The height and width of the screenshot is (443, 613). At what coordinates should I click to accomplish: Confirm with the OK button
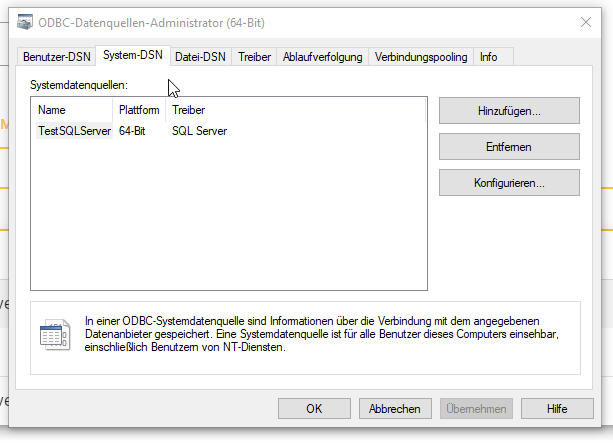[314, 408]
